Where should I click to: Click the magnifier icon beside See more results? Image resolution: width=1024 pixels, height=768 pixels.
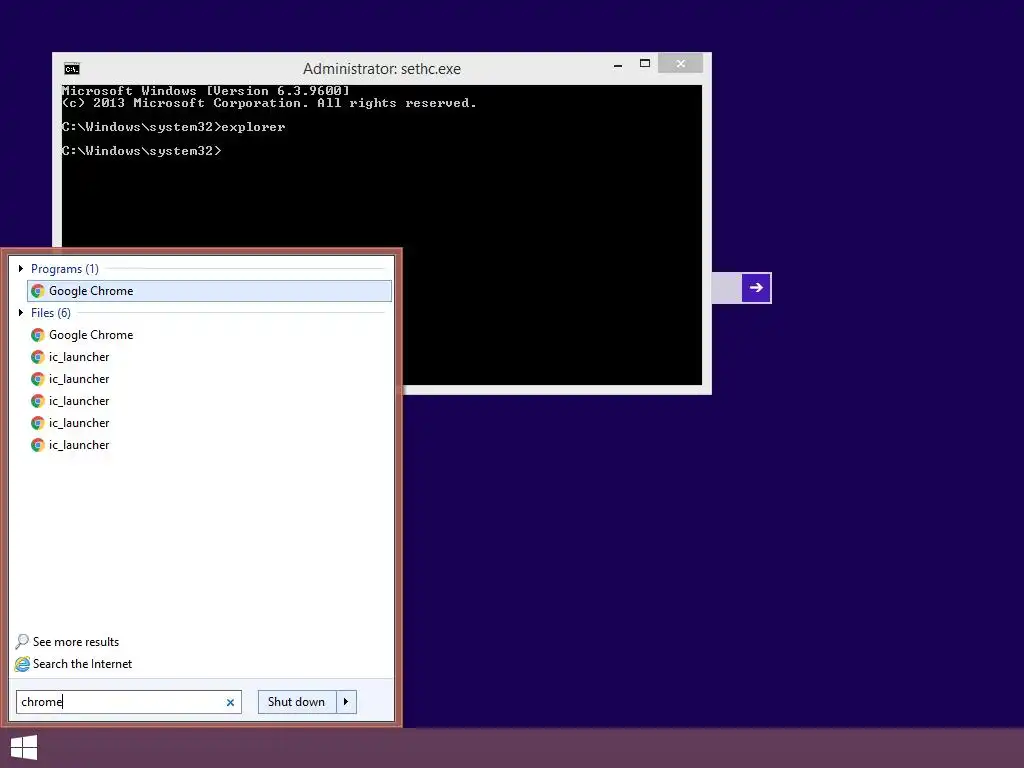pyautogui.click(x=22, y=641)
